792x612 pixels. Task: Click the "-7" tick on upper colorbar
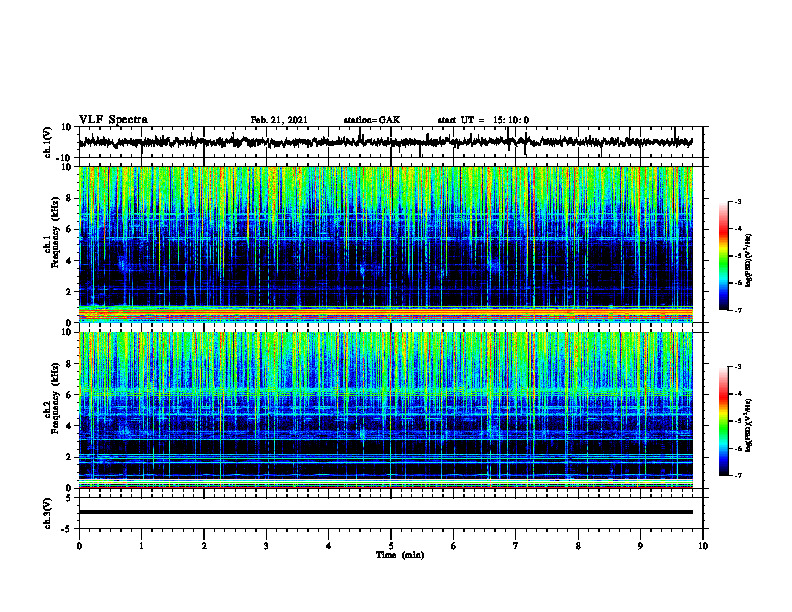click(737, 310)
